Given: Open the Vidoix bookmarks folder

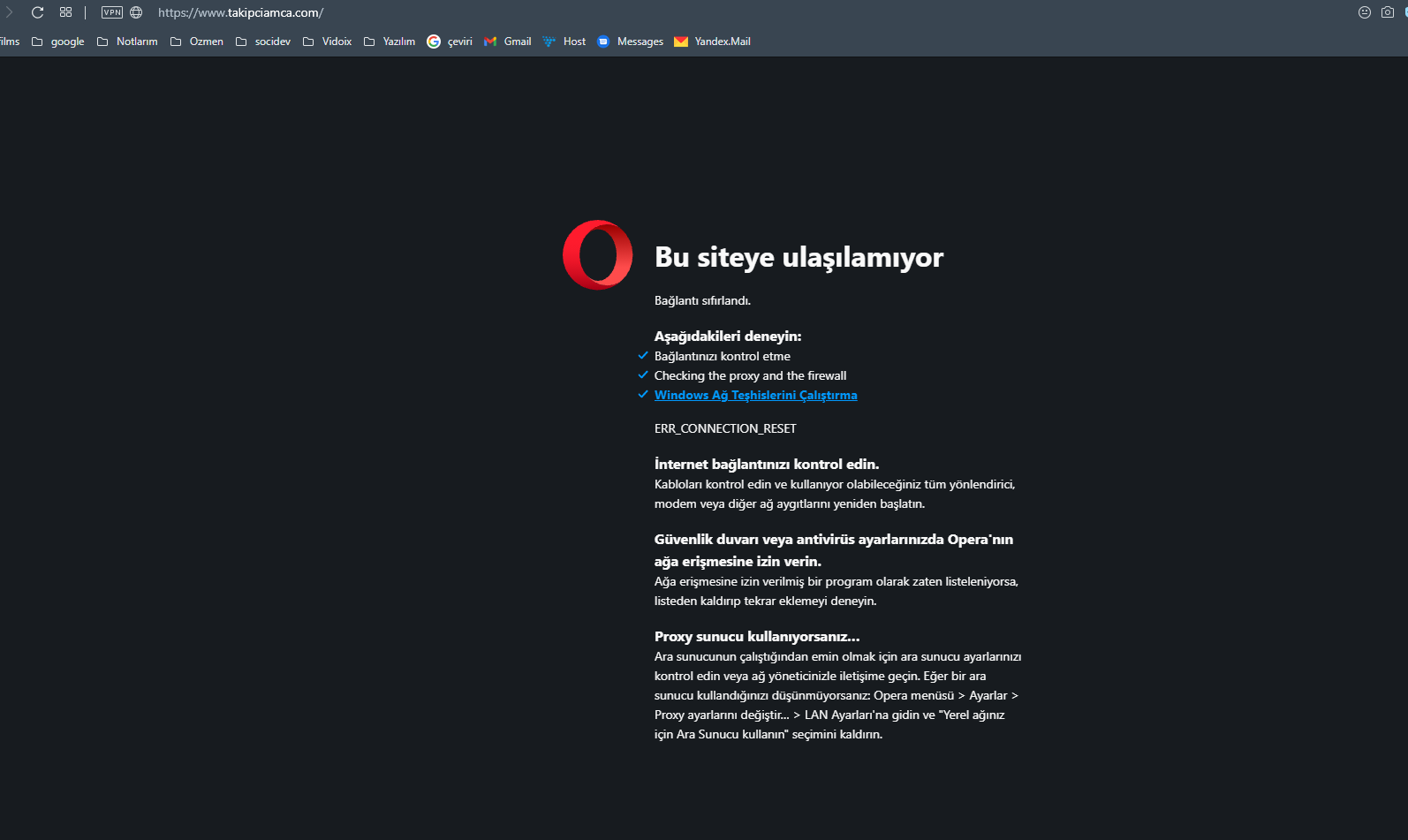Looking at the screenshot, I should (x=327, y=42).
